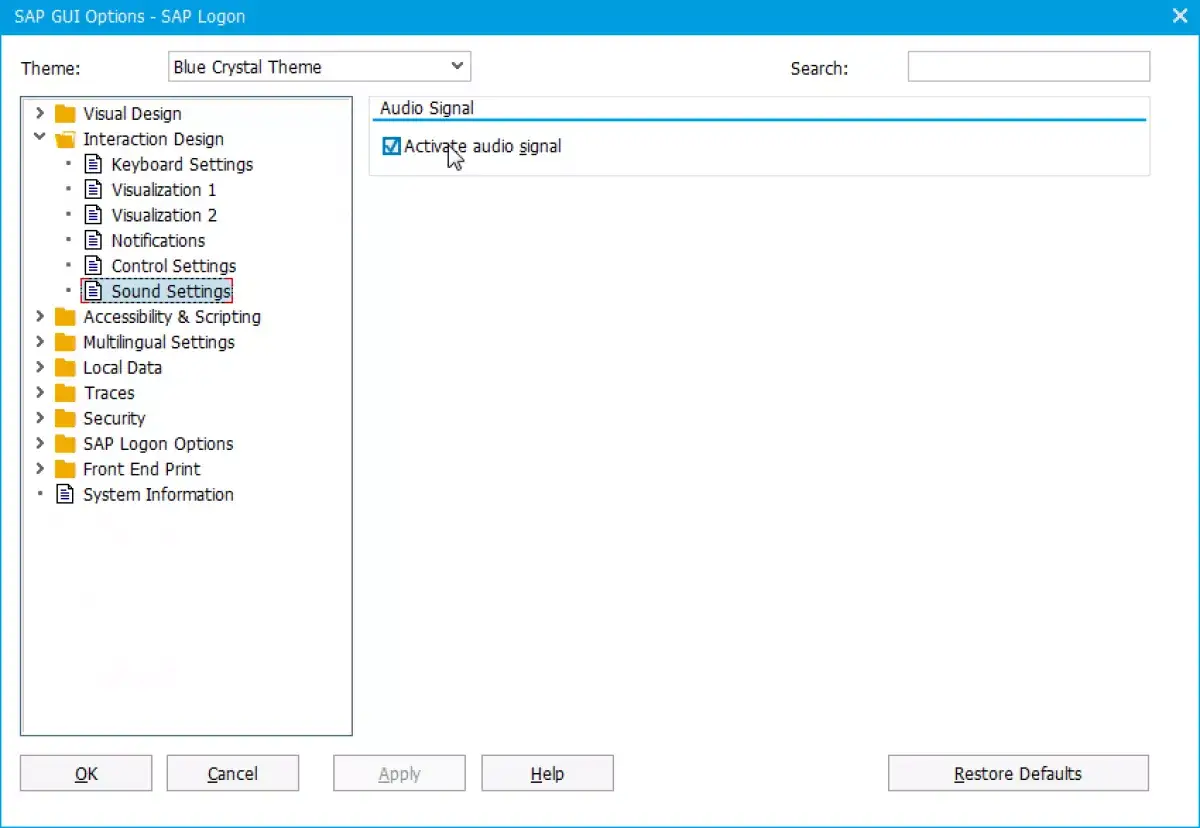The height and width of the screenshot is (828, 1200).
Task: Select Control Settings label in tree
Action: pos(174,266)
